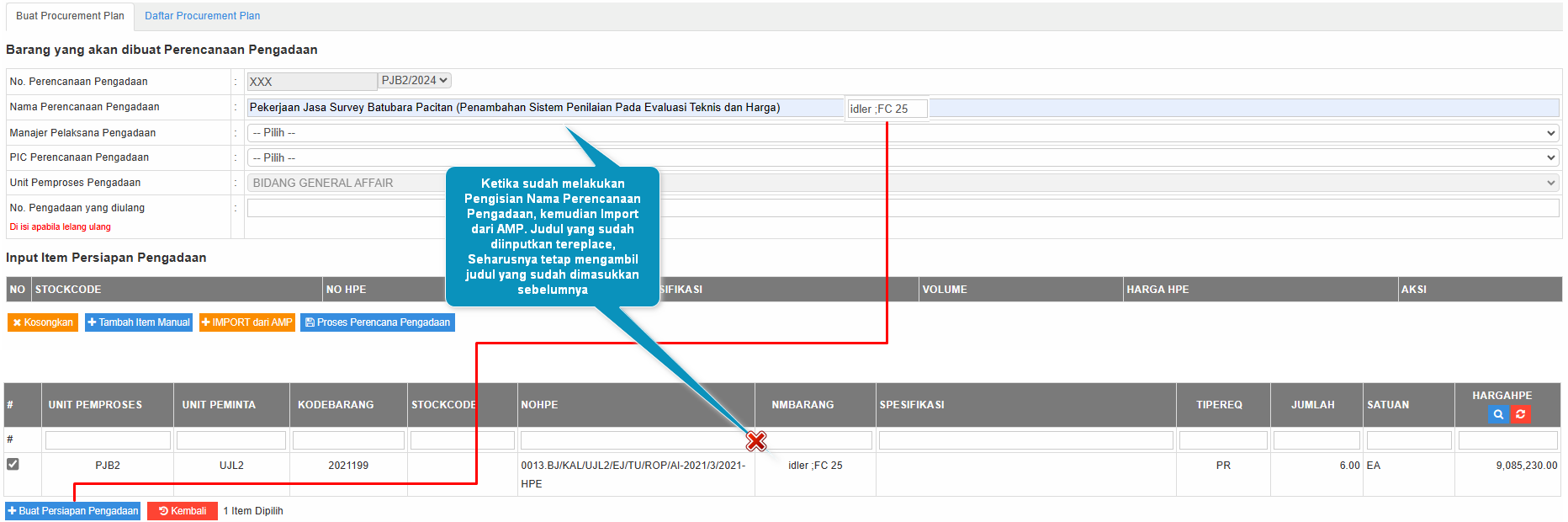Open Unit Pemproses Pengadaan dropdown

902,183
